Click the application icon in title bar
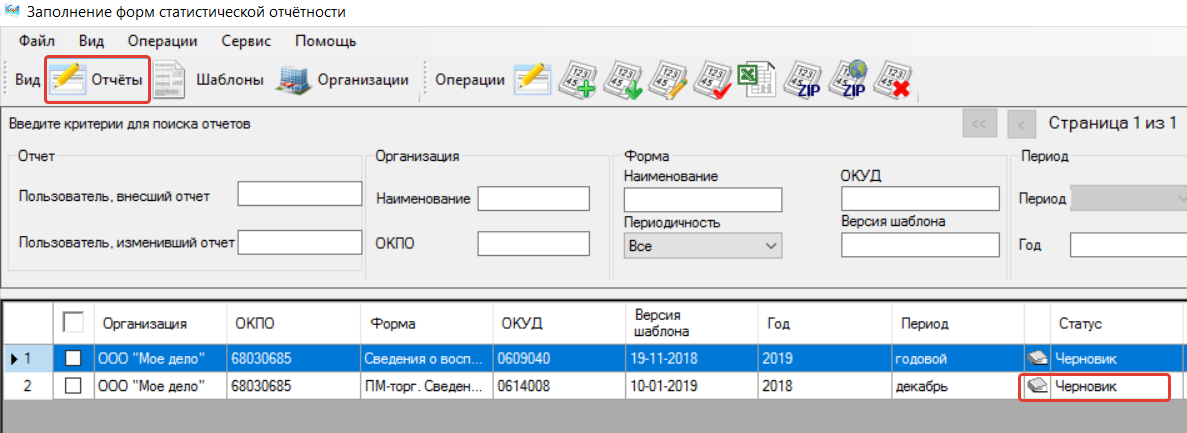Viewport: 1187px width, 433px height. pyautogui.click(x=11, y=11)
